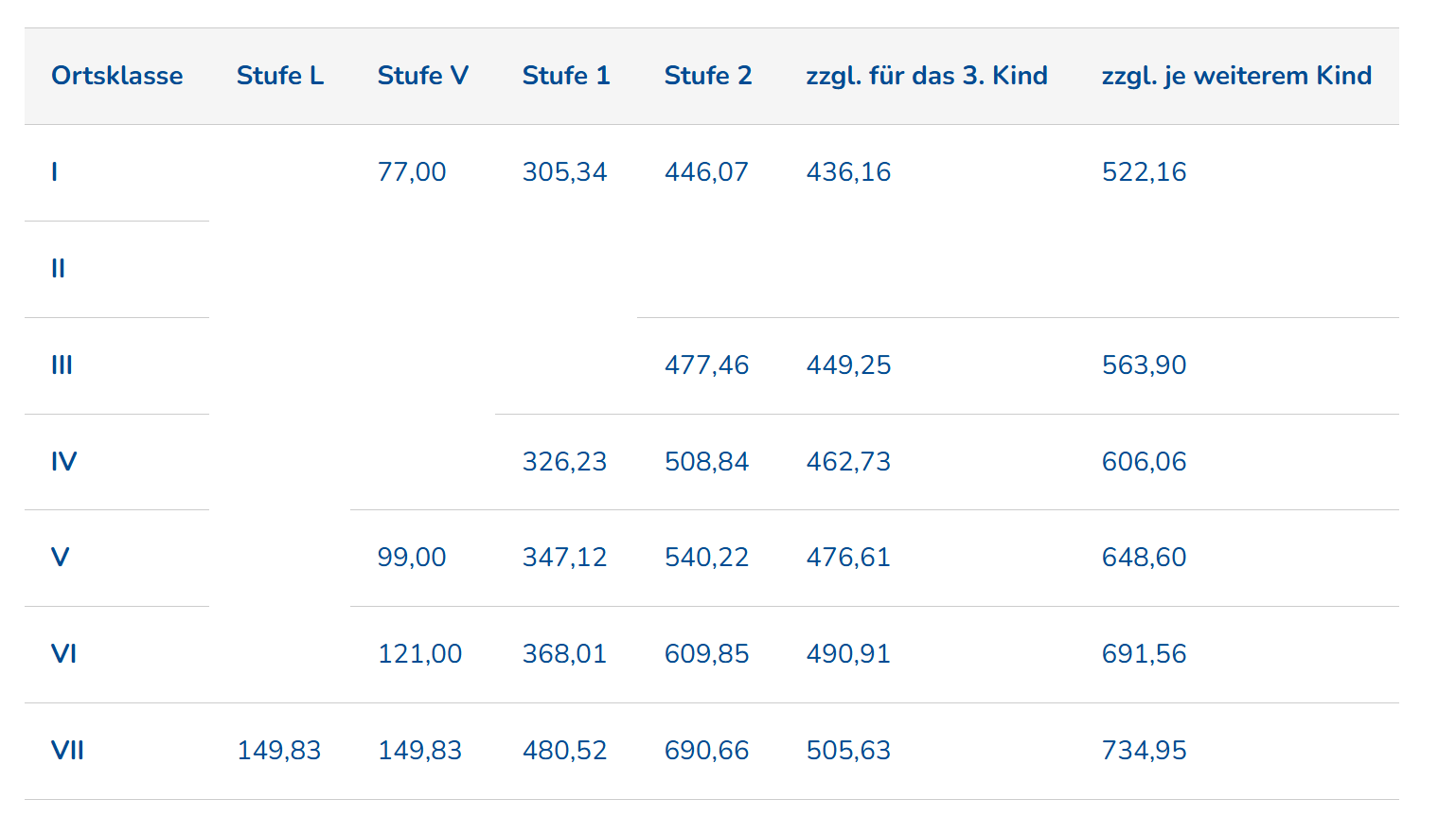This screenshot has width=1456, height=817.
Task: Select the 121,00 cell in row VI
Action: pyautogui.click(x=419, y=654)
